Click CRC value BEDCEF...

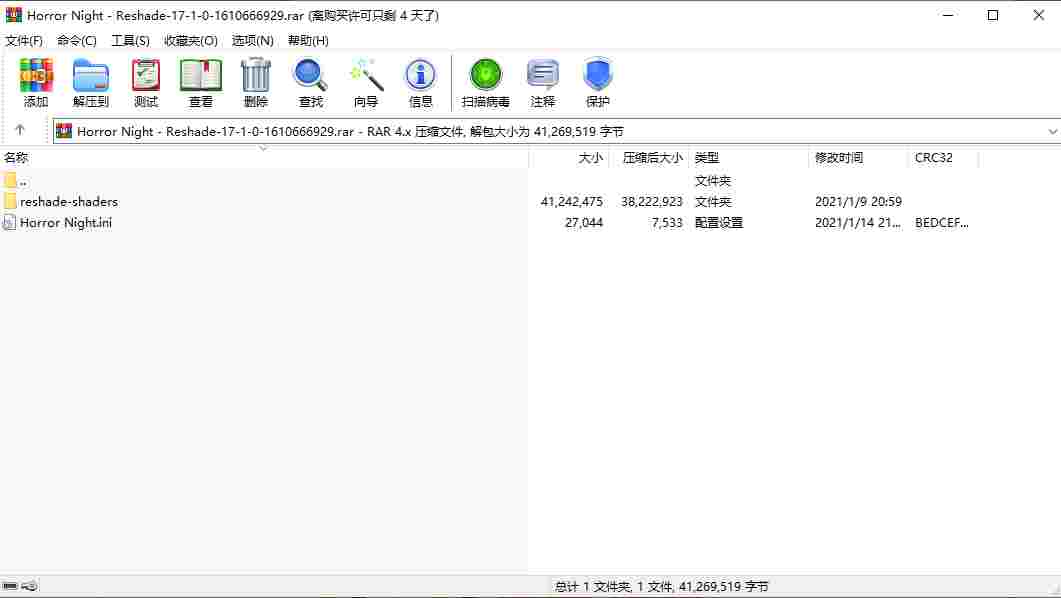942,223
